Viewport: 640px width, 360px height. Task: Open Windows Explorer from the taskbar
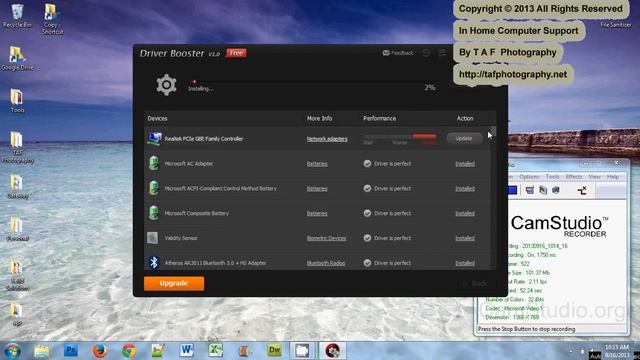(x=42, y=351)
